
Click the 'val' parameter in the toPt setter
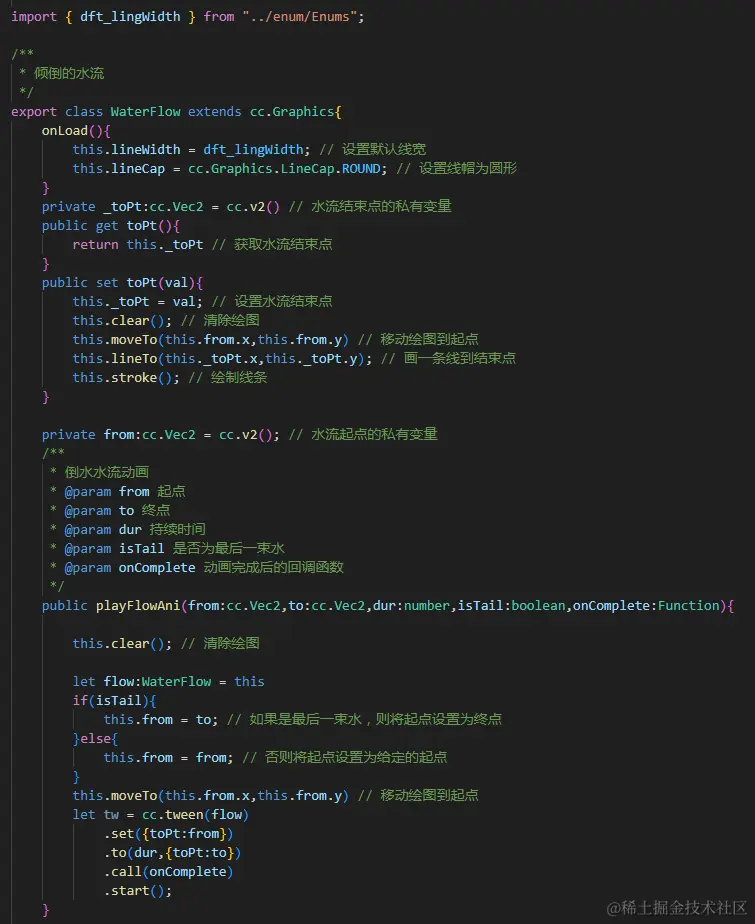point(176,282)
